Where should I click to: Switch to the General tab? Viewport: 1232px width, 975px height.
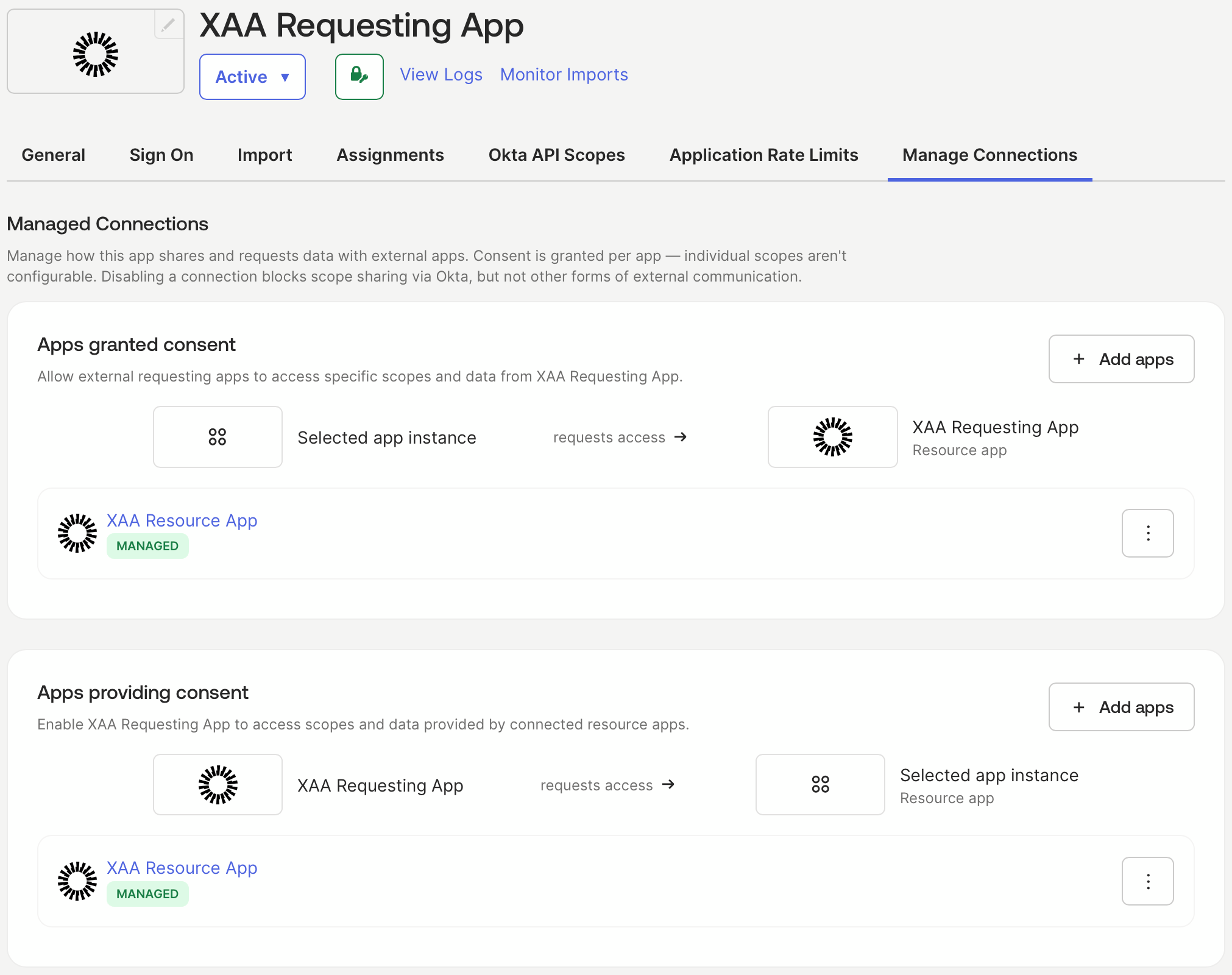coord(54,155)
